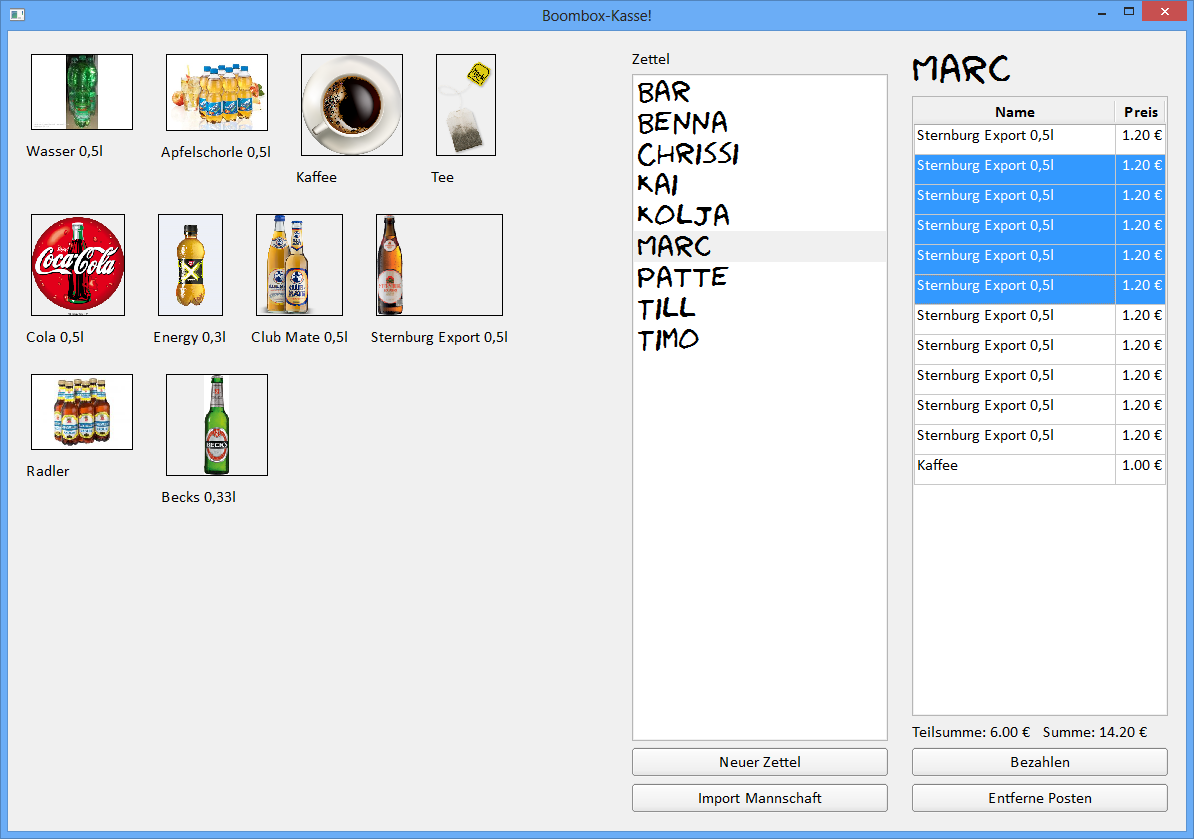Screen dimensions: 1194x839
Task: Add a Wasser 0,5l water bottle
Action: coord(81,92)
